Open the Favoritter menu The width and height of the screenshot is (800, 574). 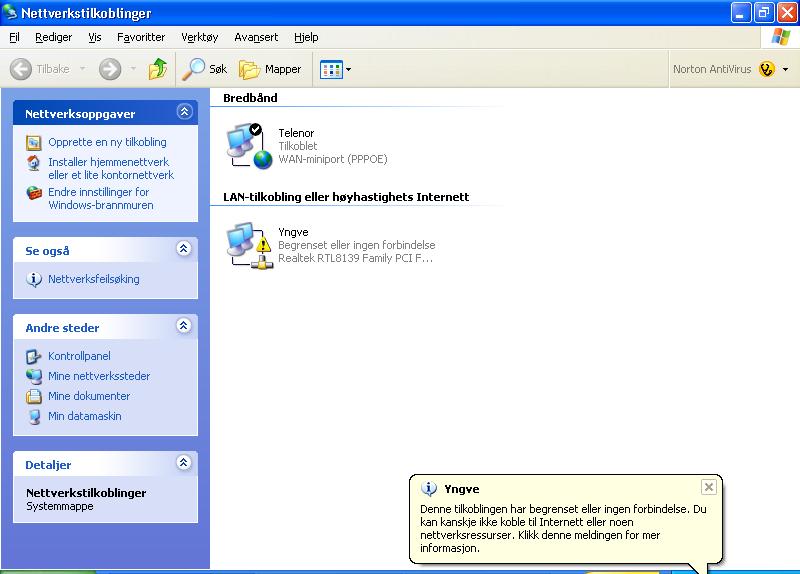141,37
